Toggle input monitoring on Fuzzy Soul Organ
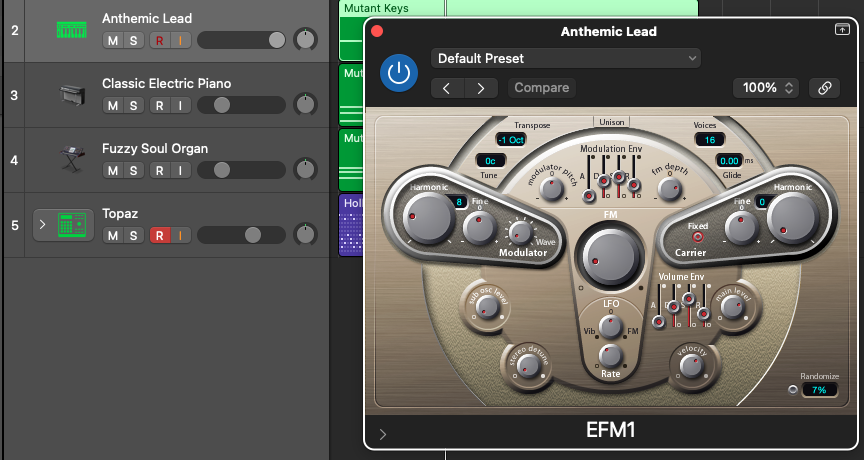 click(x=180, y=170)
